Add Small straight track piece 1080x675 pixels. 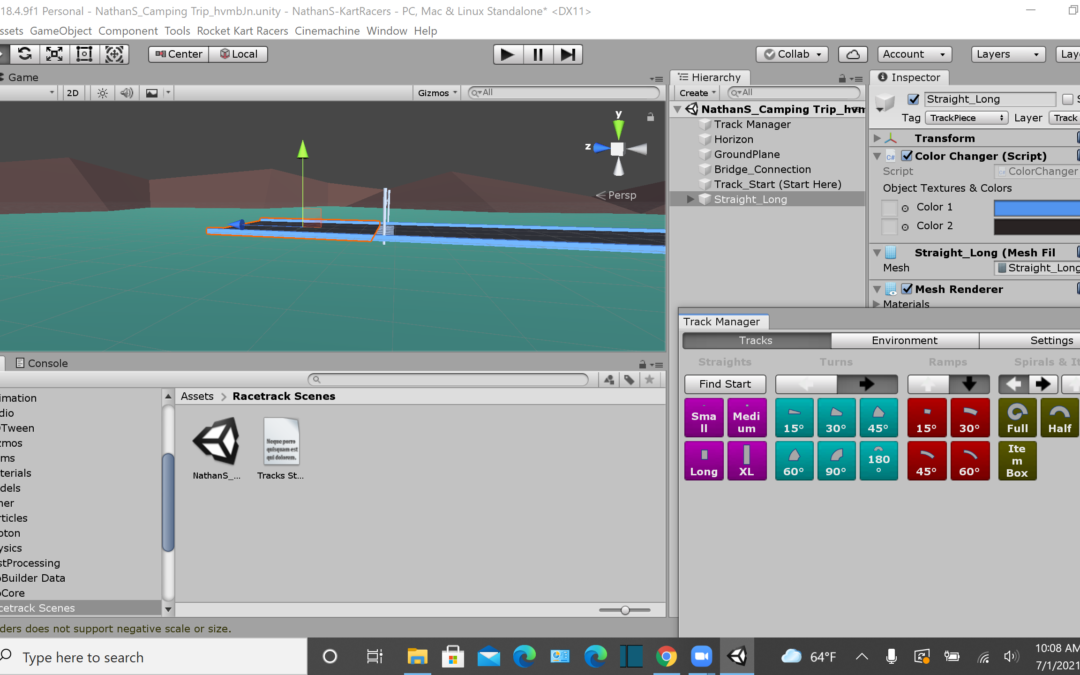pos(704,417)
